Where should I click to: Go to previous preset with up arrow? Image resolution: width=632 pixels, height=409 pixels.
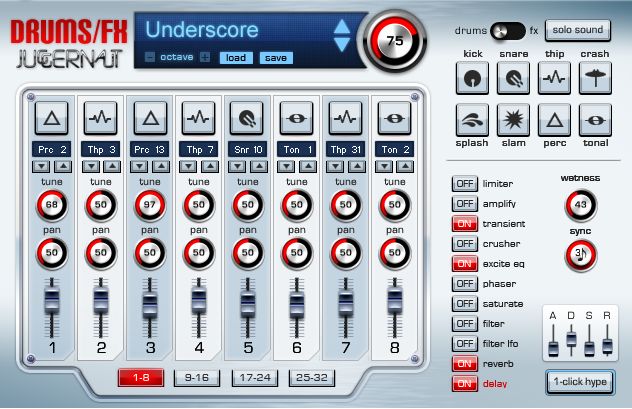pyautogui.click(x=341, y=26)
